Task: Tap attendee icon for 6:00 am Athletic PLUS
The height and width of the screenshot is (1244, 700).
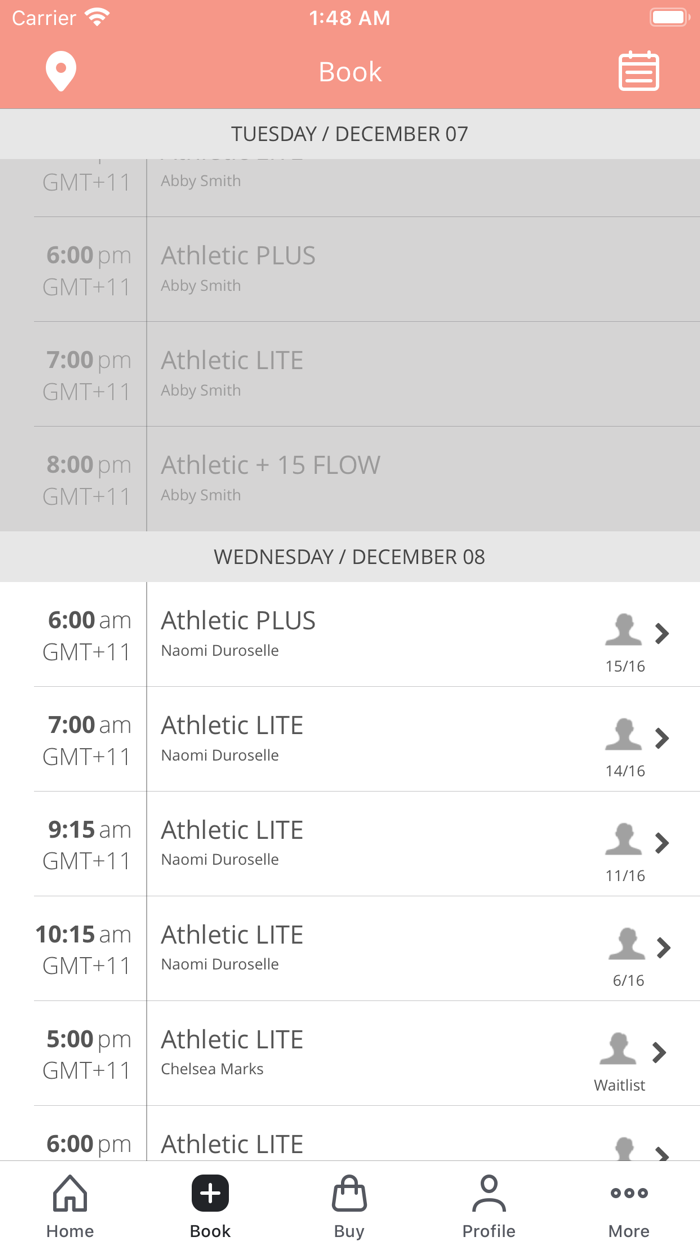Action: pos(623,630)
